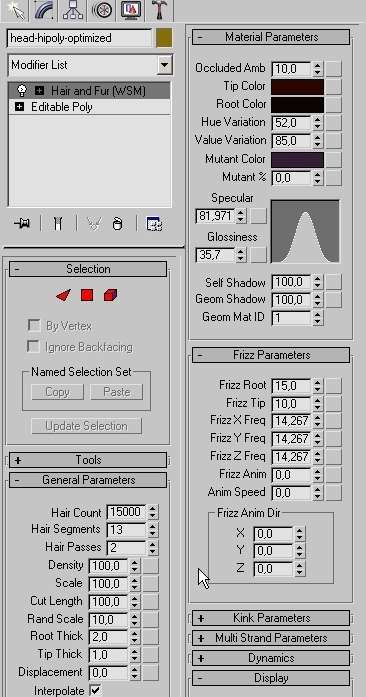Toggle Hair and Fur modifier lightbulb
This screenshot has height=697, width=366.
pyautogui.click(x=21, y=91)
